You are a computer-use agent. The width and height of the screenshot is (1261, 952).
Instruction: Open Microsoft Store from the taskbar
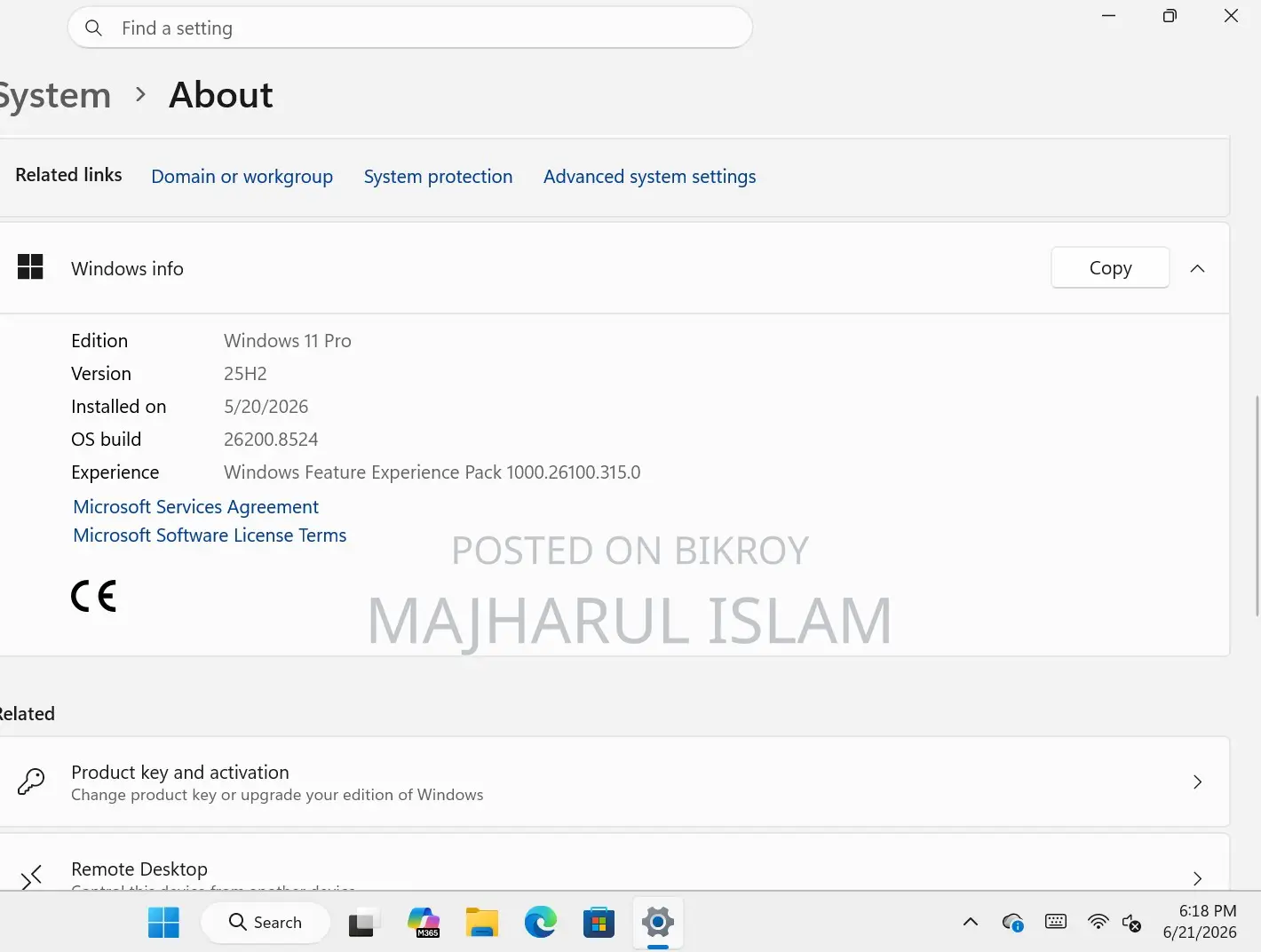pos(599,923)
